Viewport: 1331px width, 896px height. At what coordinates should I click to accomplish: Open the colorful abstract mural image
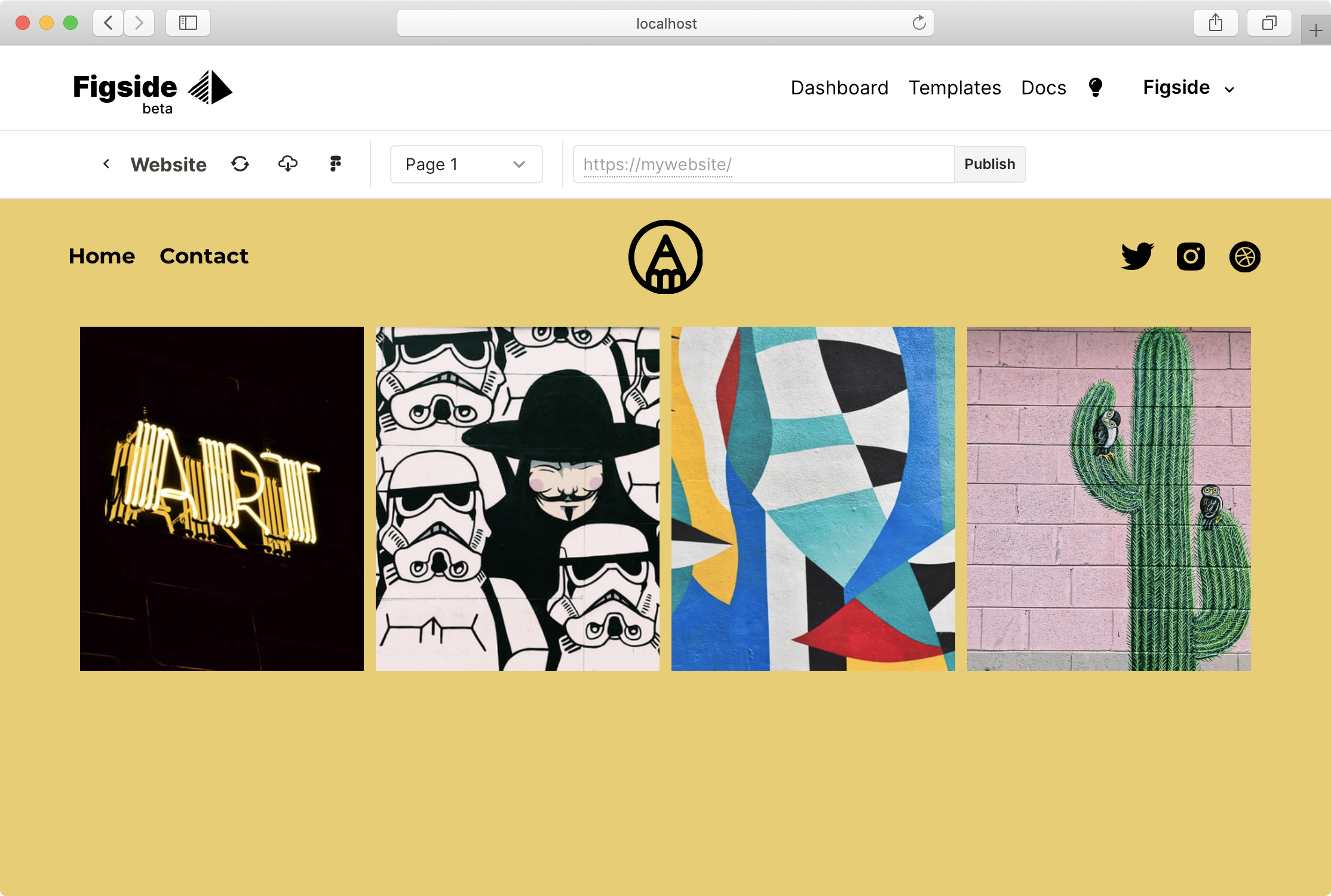click(813, 498)
